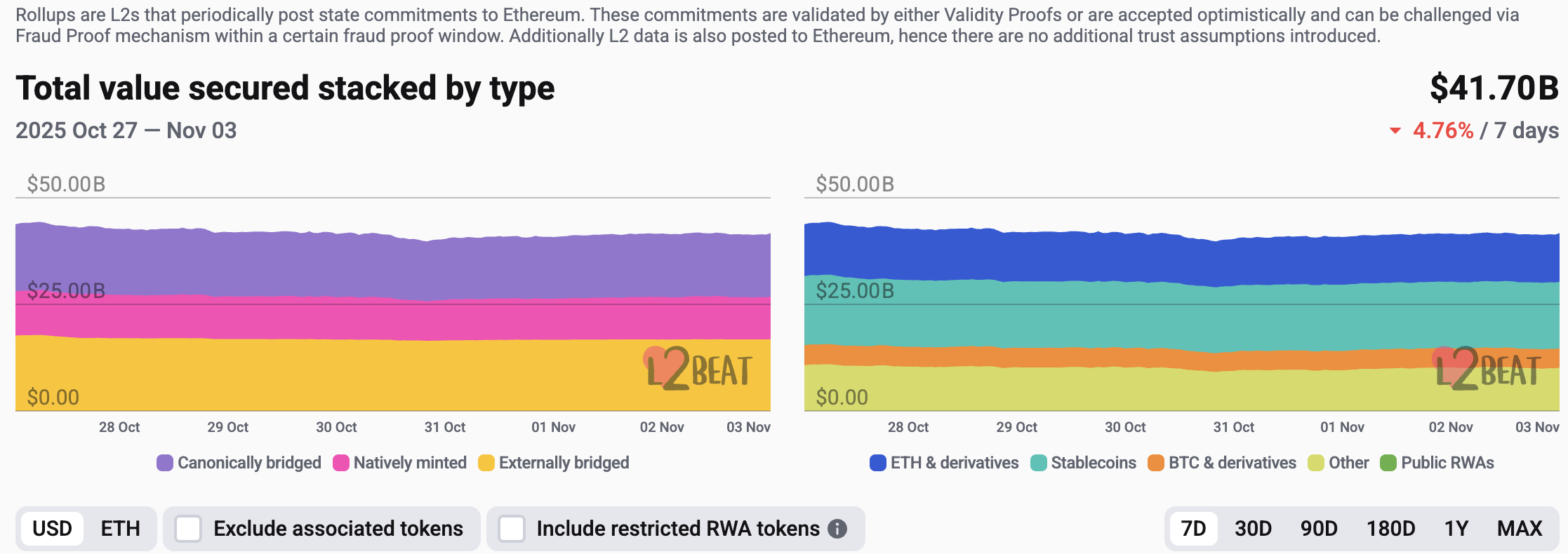The image size is (1568, 554).
Task: Select the USD currency option
Action: 53,529
